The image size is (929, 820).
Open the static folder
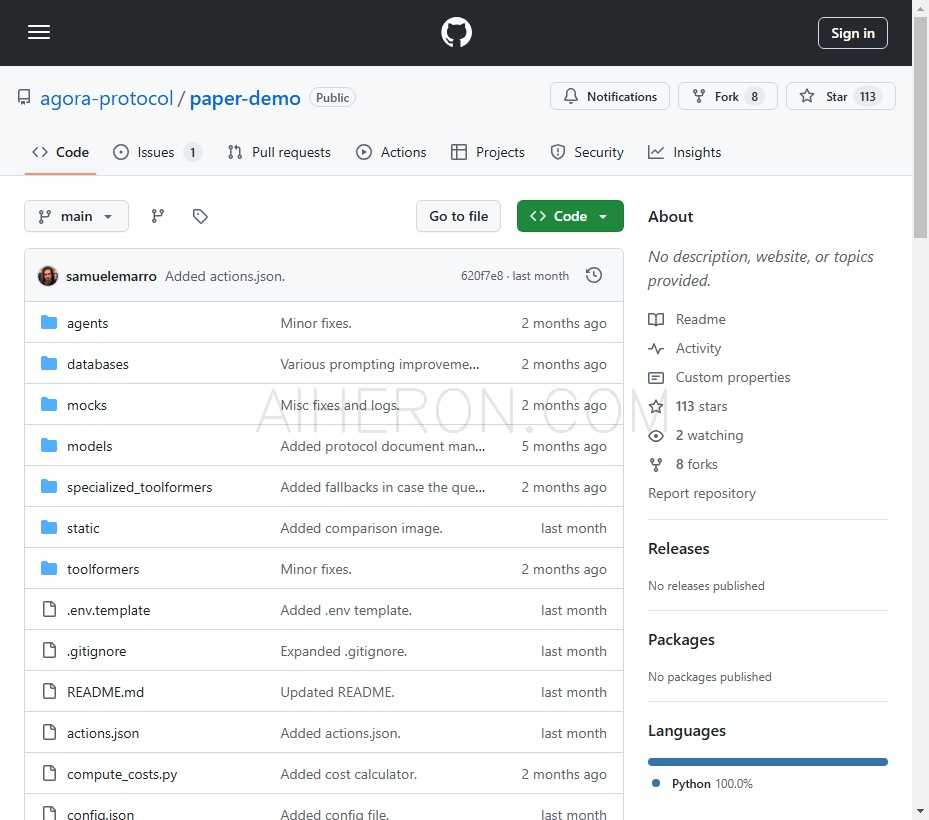click(83, 528)
